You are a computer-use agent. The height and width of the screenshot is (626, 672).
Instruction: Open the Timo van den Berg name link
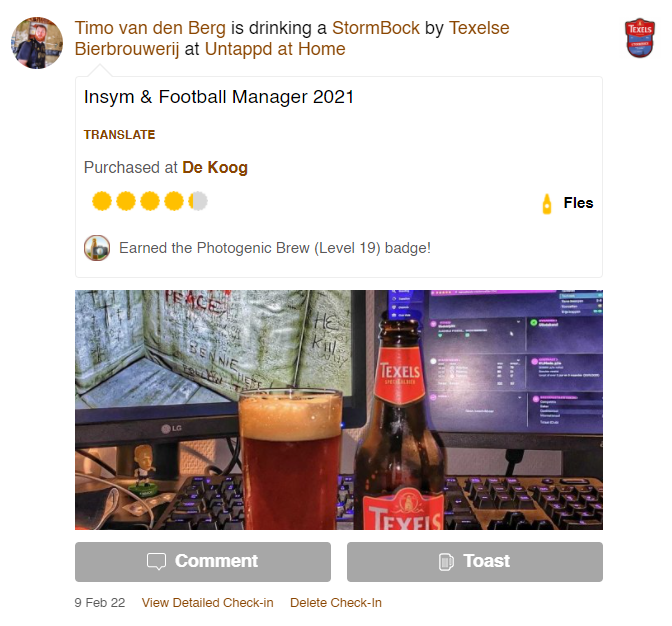tap(150, 28)
